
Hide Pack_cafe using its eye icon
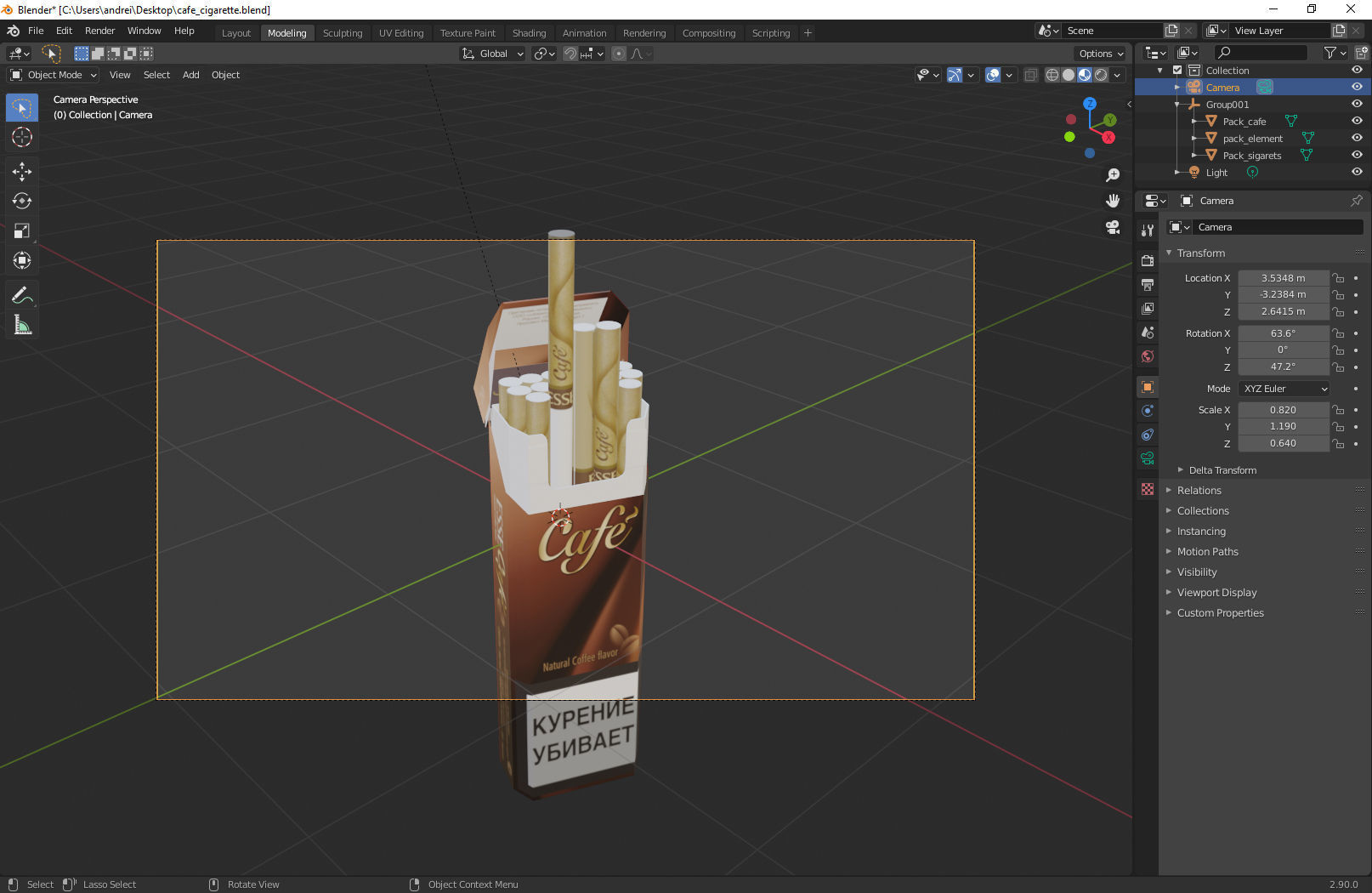(1357, 121)
